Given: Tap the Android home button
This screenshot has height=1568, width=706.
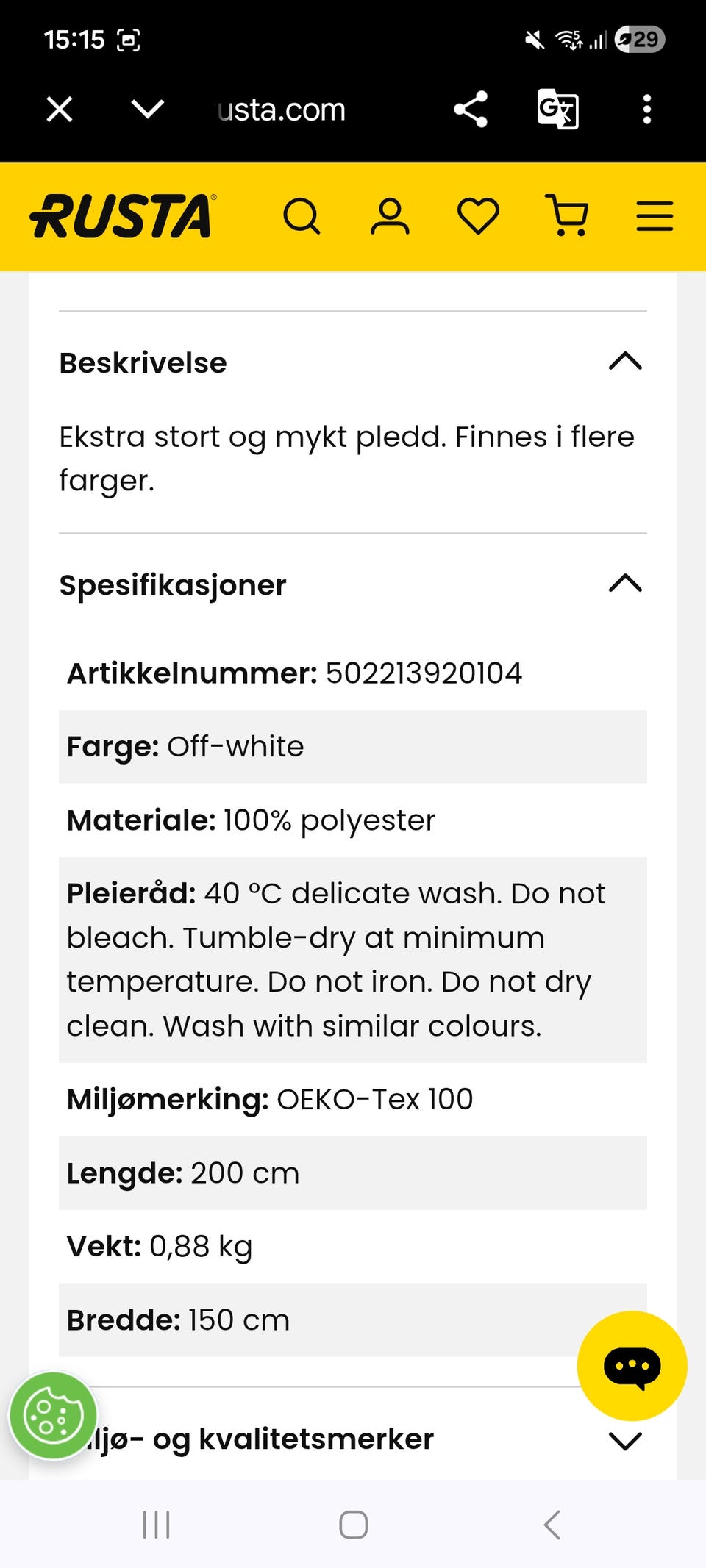Looking at the screenshot, I should [x=354, y=1525].
